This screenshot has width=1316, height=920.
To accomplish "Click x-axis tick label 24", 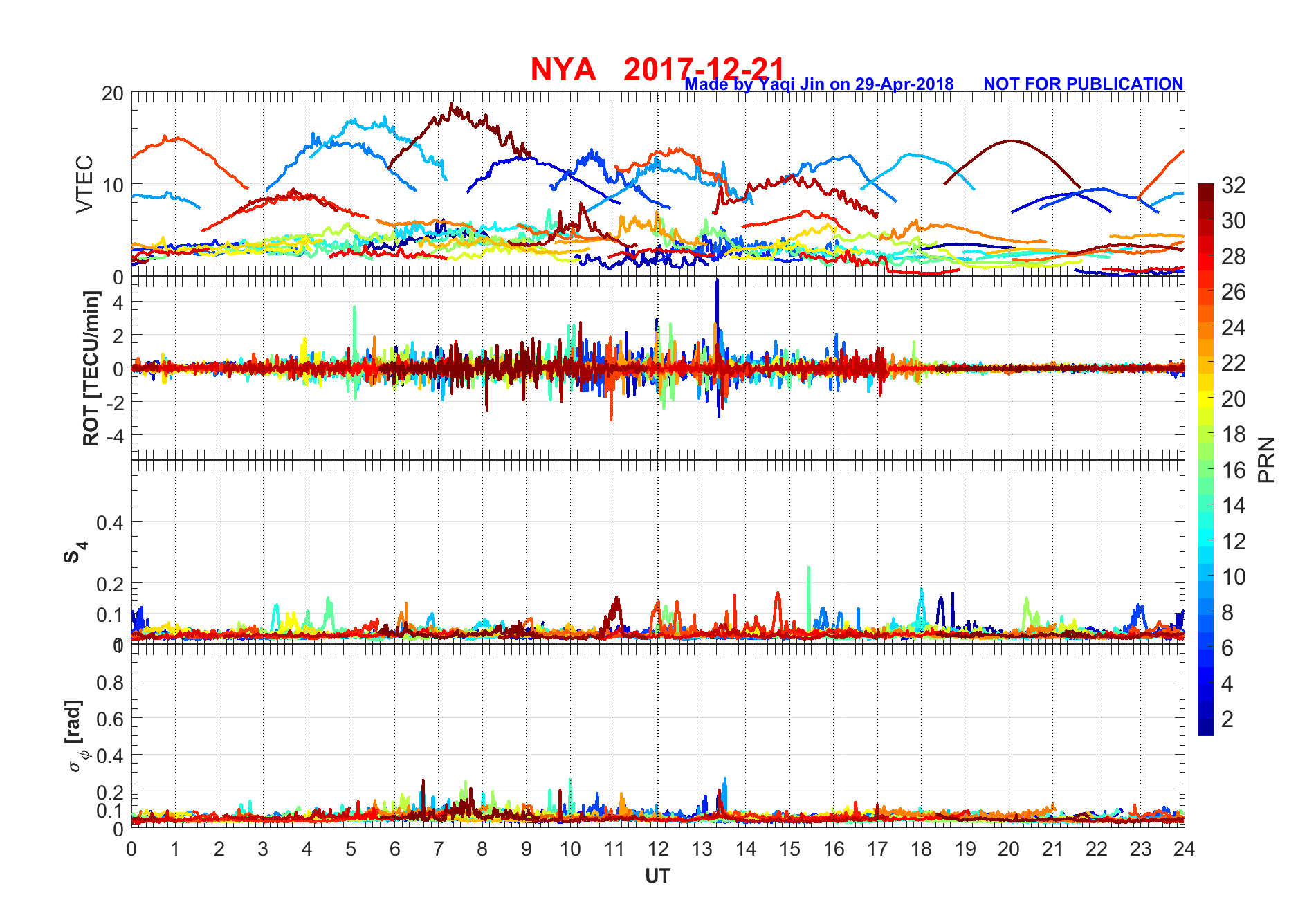I will 1184,849.
